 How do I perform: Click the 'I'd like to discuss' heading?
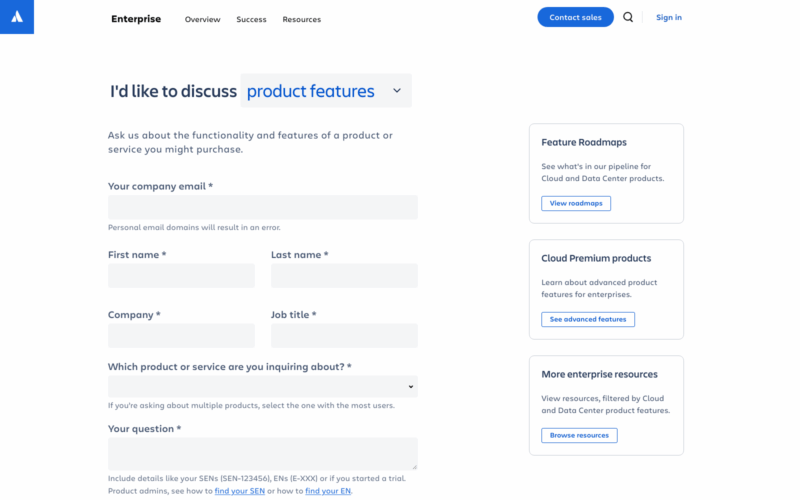coord(173,91)
